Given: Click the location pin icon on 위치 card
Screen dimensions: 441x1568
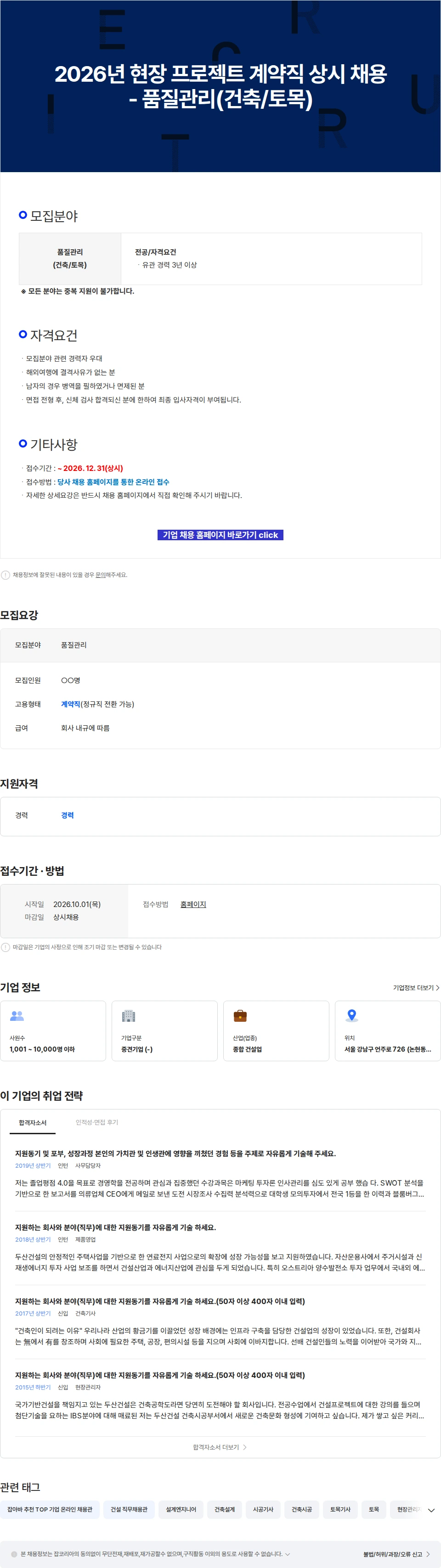Looking at the screenshot, I should pyautogui.click(x=351, y=1015).
